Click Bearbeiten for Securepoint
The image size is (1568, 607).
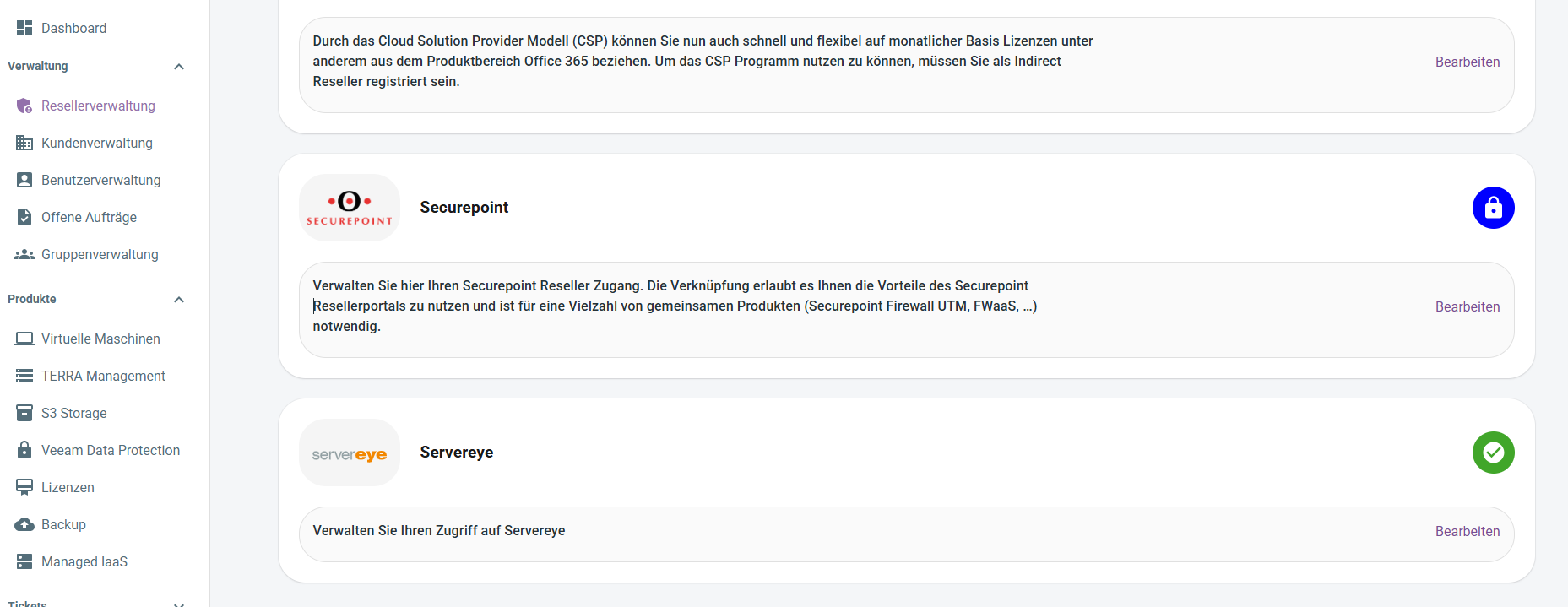(x=1468, y=306)
